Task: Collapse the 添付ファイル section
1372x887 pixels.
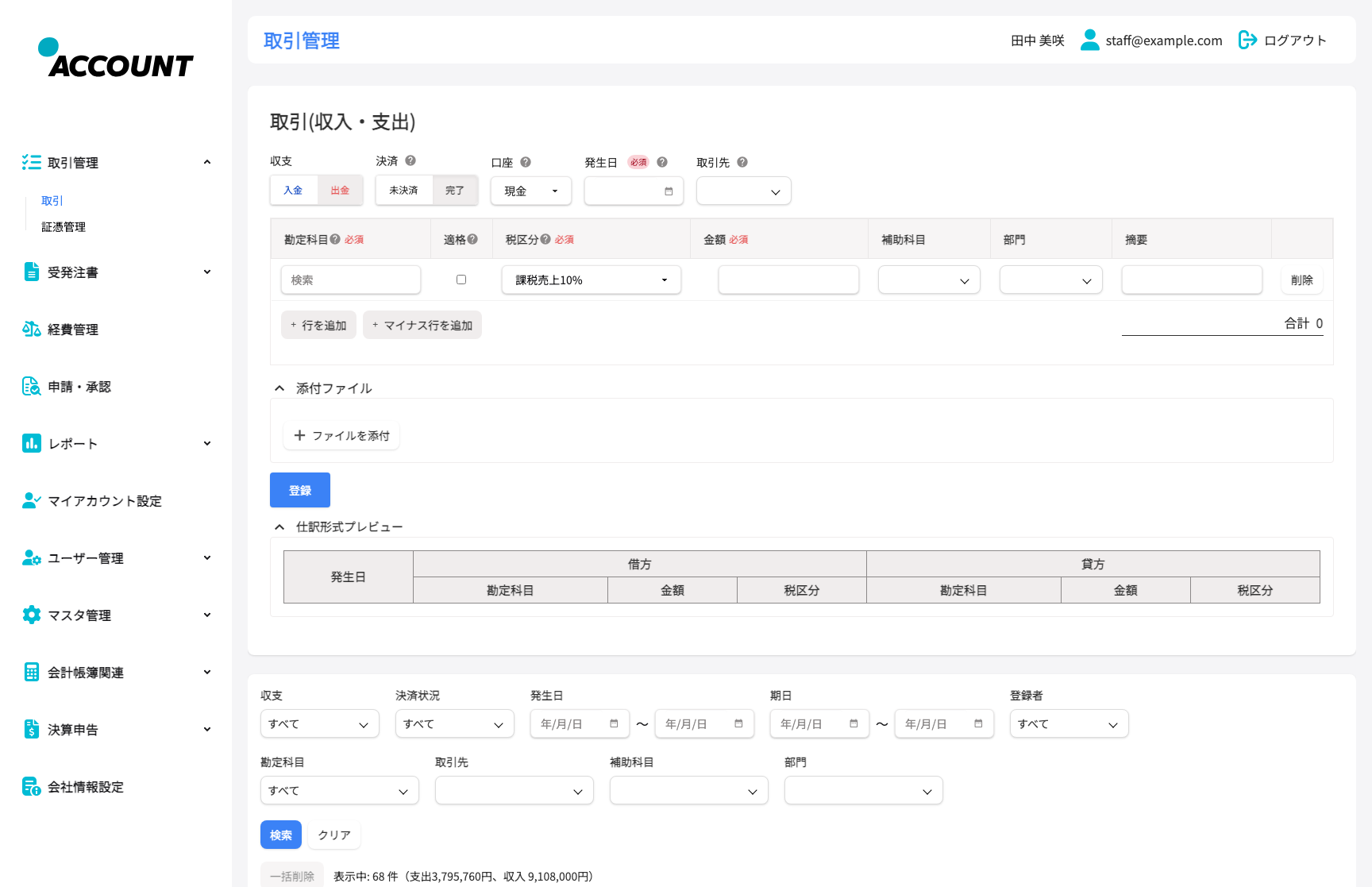Action: (279, 388)
